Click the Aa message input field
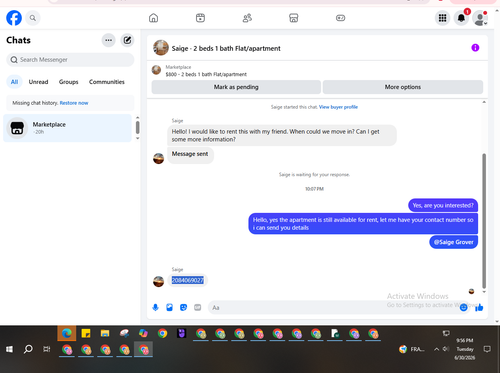 (x=333, y=308)
